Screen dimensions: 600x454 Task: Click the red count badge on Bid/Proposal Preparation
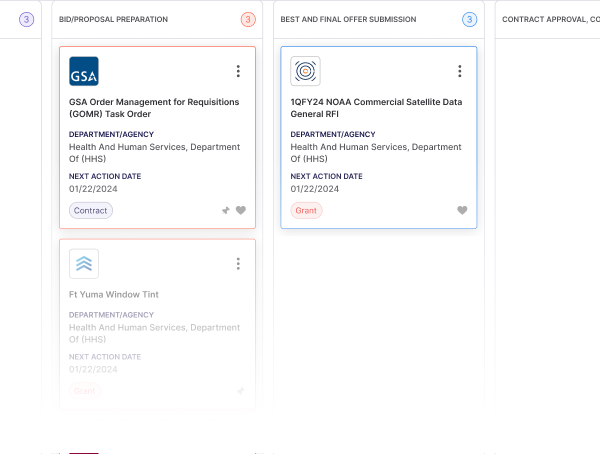tap(248, 20)
